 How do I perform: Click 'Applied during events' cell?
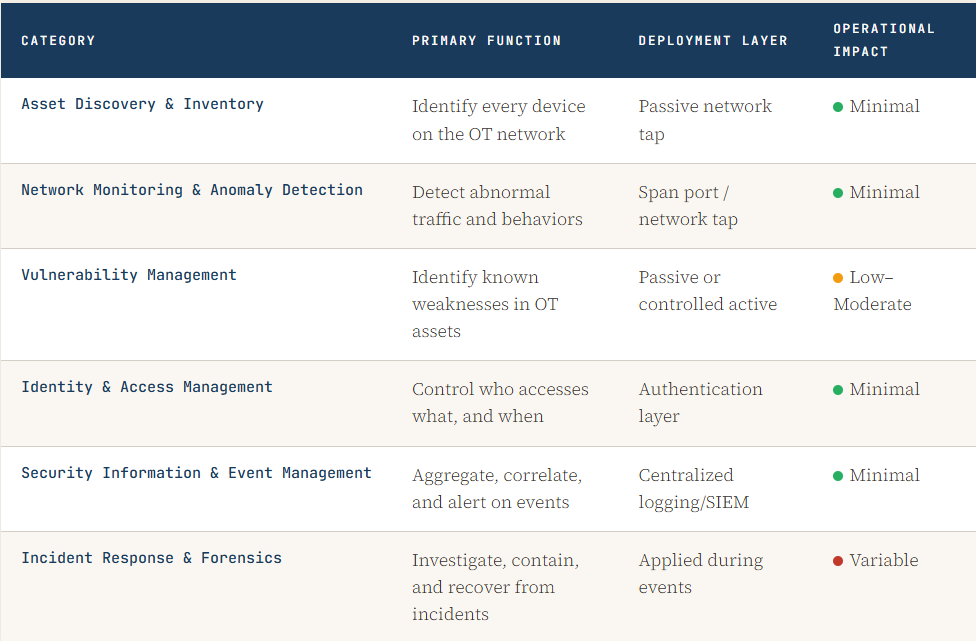[700, 574]
